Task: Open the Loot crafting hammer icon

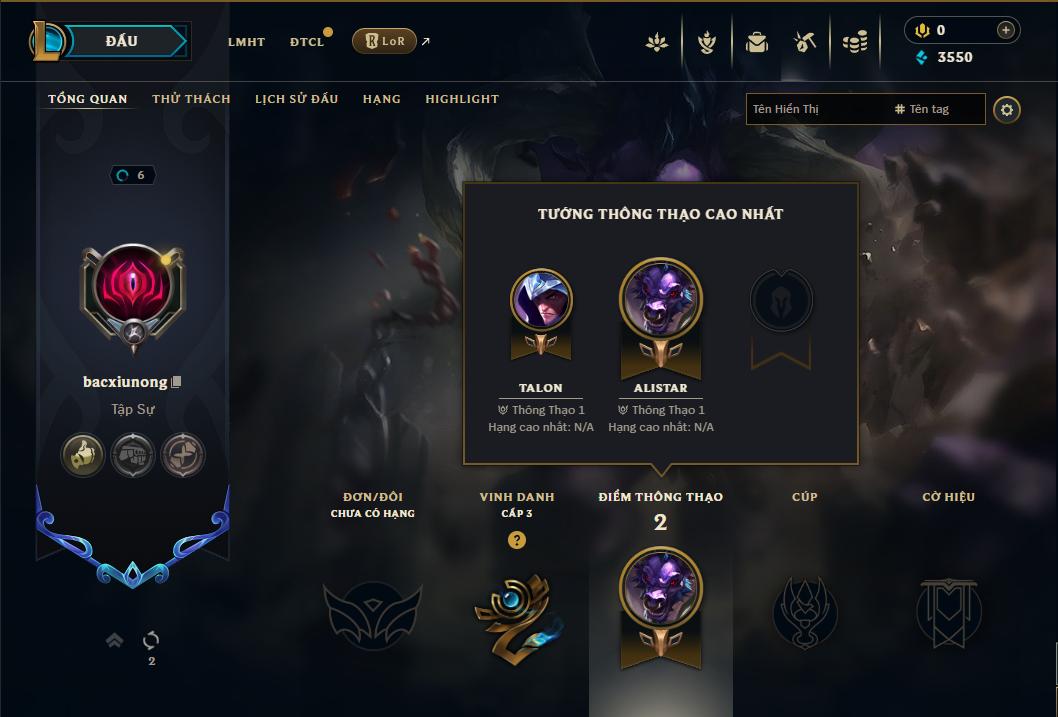Action: (x=805, y=42)
